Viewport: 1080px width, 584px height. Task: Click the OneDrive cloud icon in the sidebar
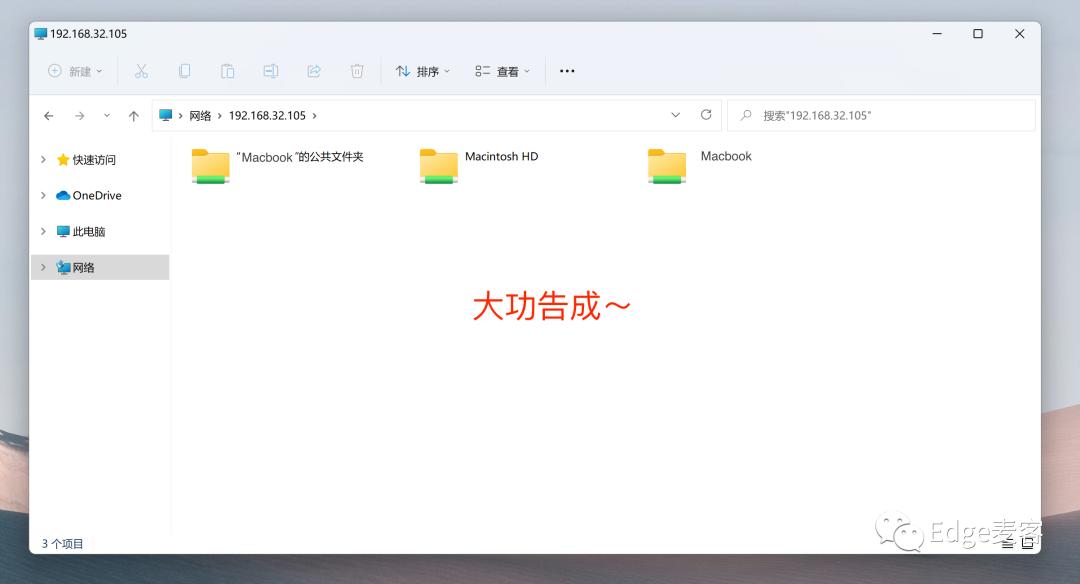[x=63, y=195]
